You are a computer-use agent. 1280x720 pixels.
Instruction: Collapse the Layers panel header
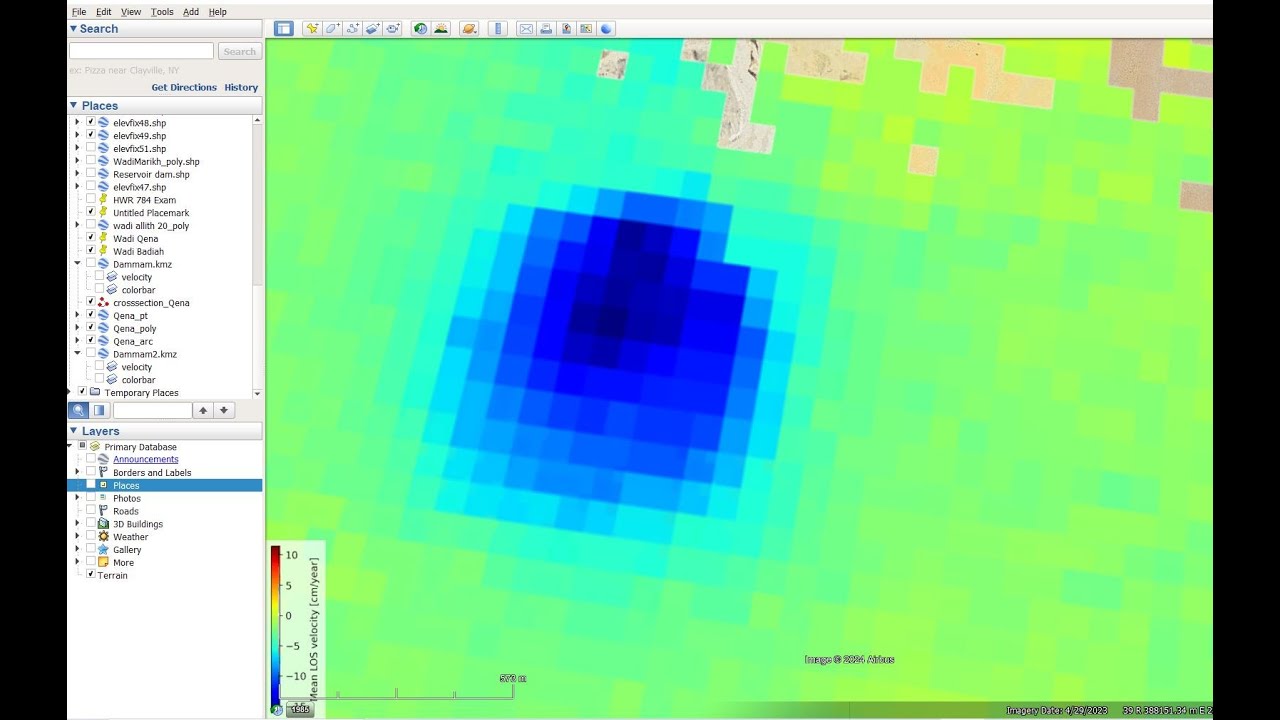point(165,431)
